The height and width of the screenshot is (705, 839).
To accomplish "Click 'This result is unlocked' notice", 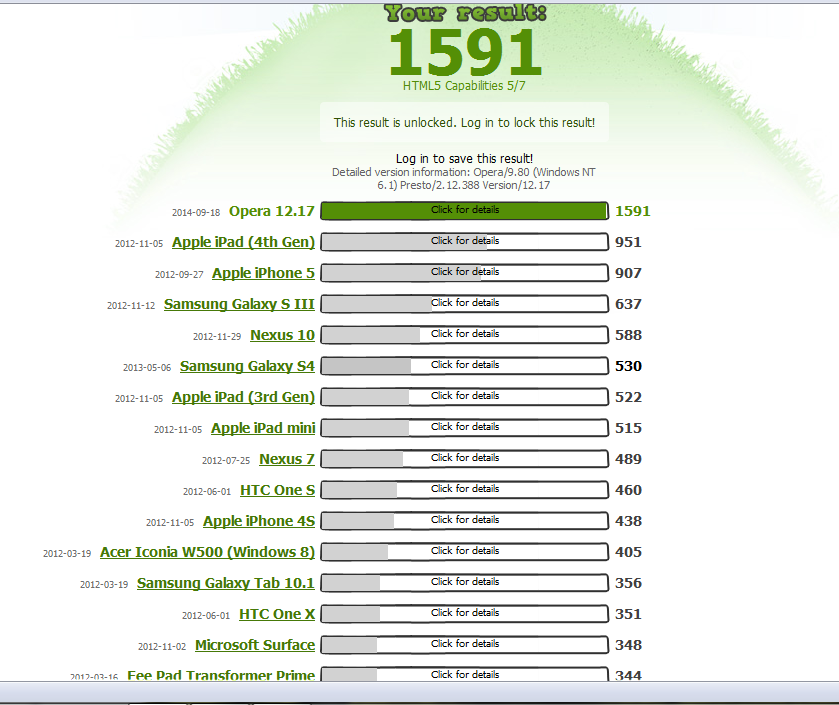I will pos(464,122).
